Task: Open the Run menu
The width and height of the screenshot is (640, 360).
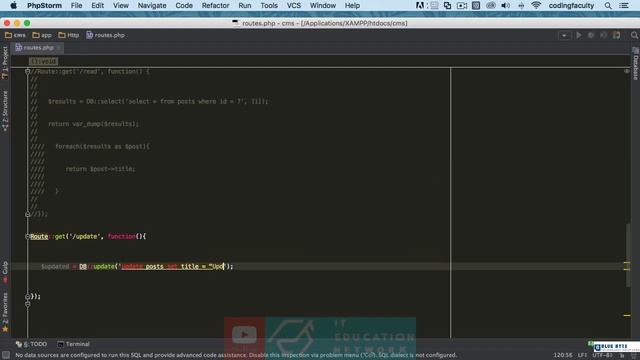Action: [244, 6]
